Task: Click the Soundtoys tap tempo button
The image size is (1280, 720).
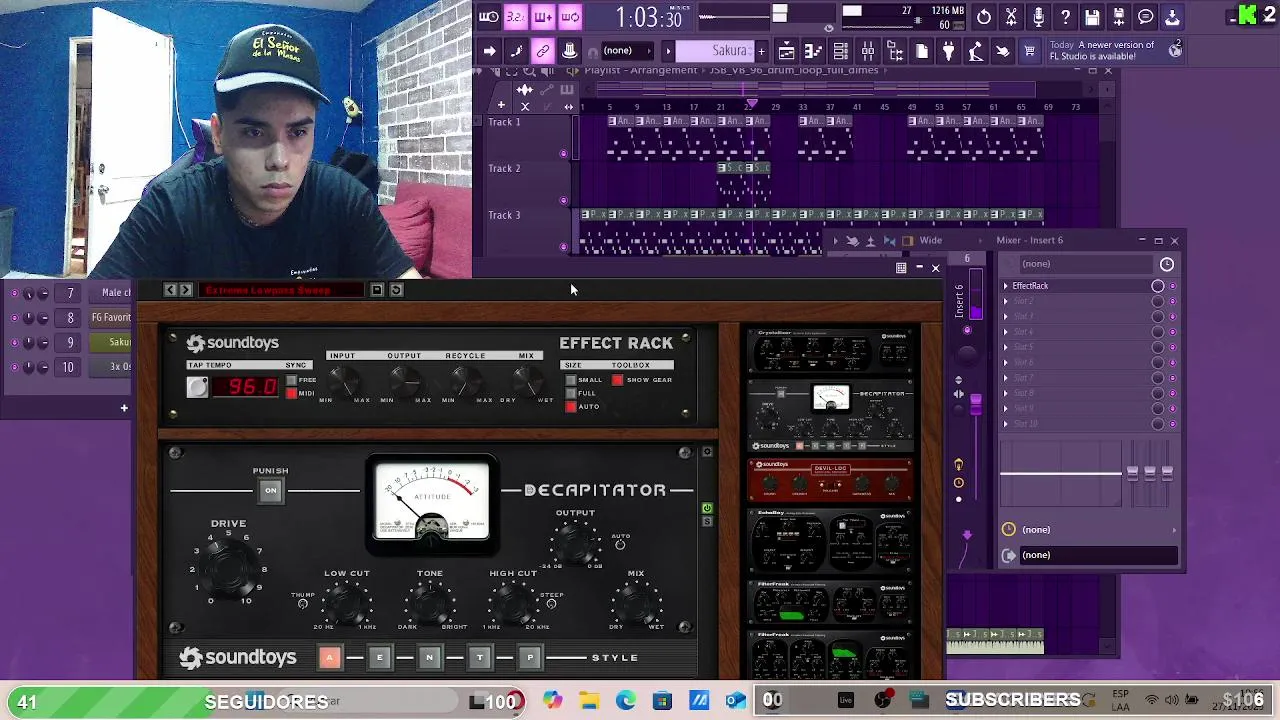Action: (197, 388)
